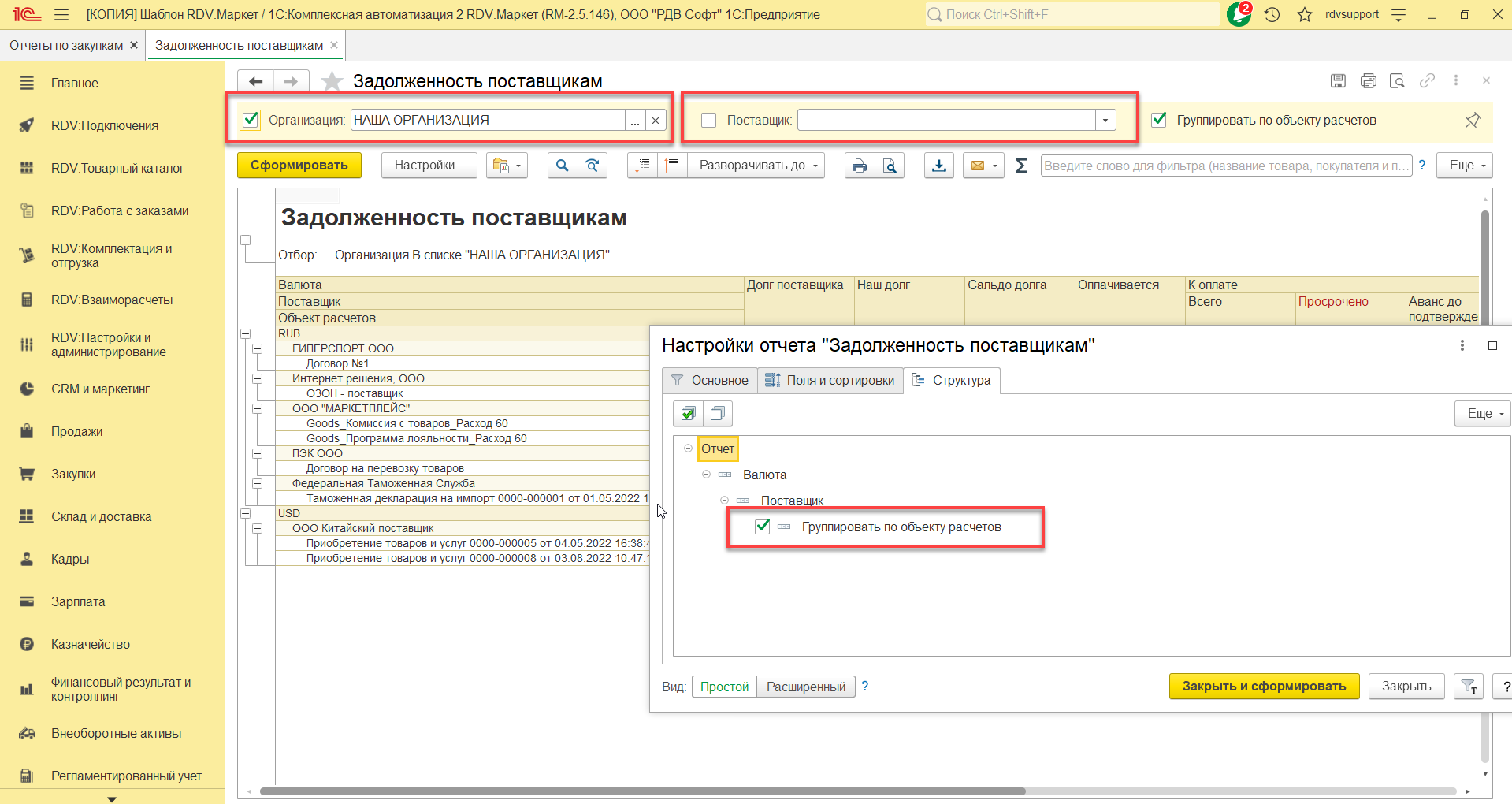Open the Поставщик dropdown list

[1105, 120]
